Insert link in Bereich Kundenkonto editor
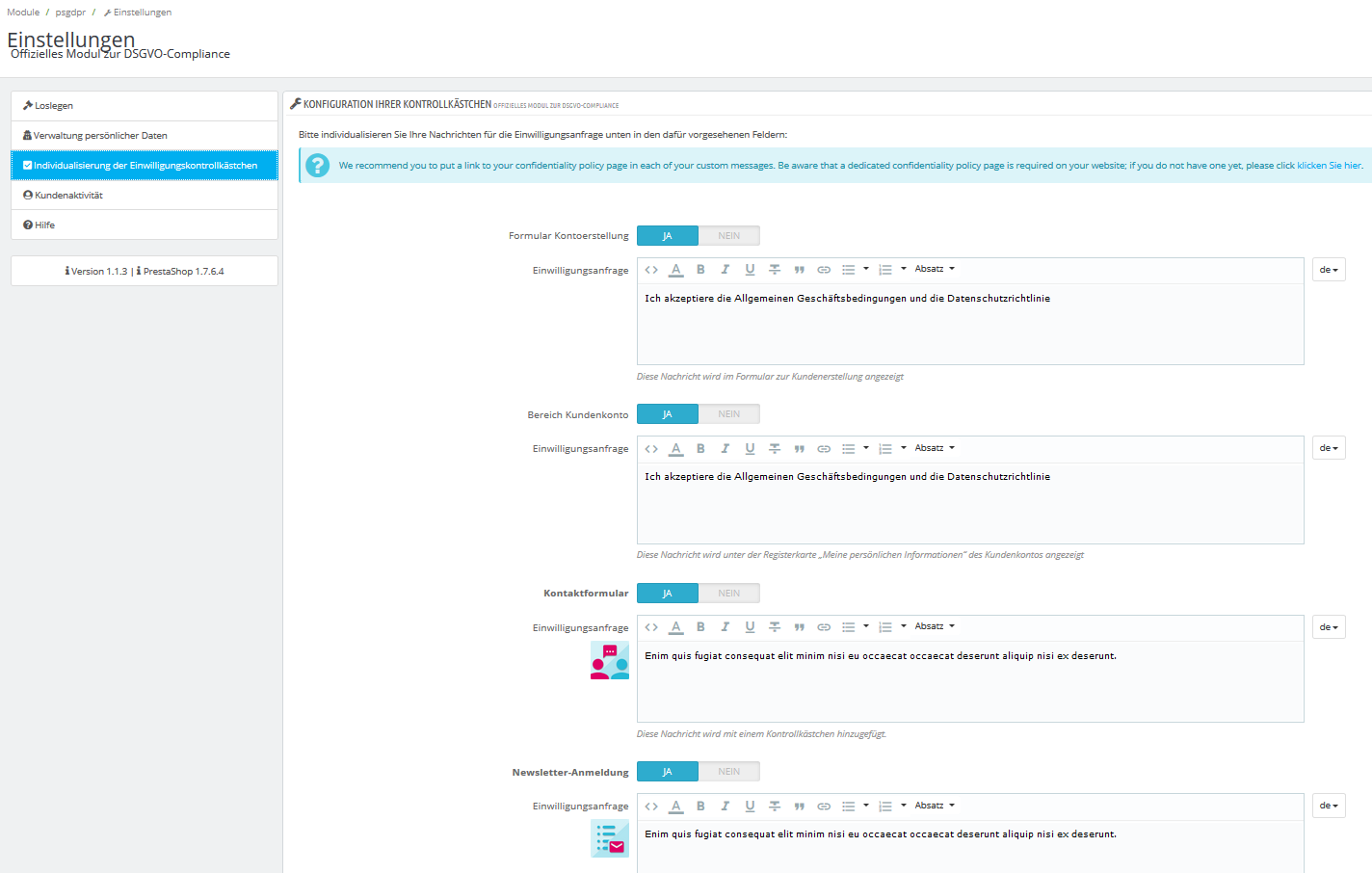 tap(824, 448)
